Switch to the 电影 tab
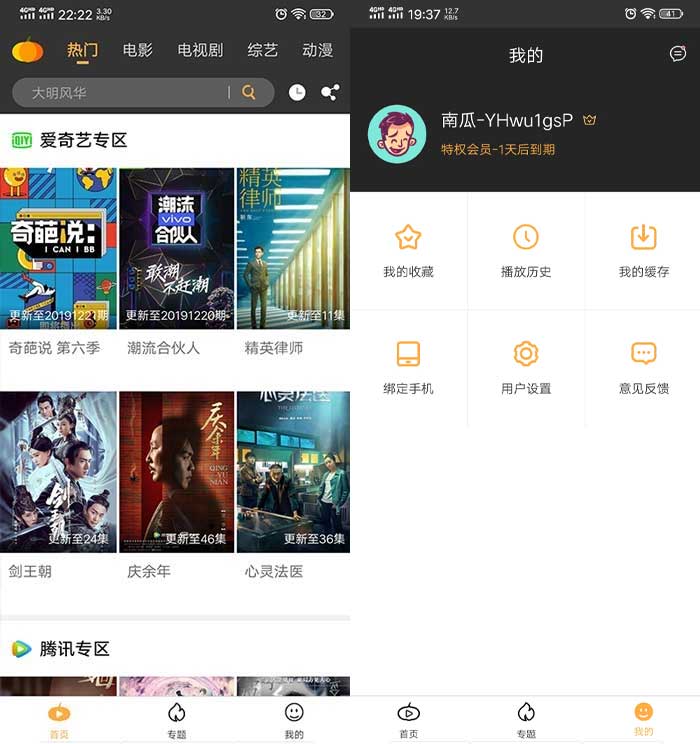Viewport: 700px width, 744px height. click(138, 50)
